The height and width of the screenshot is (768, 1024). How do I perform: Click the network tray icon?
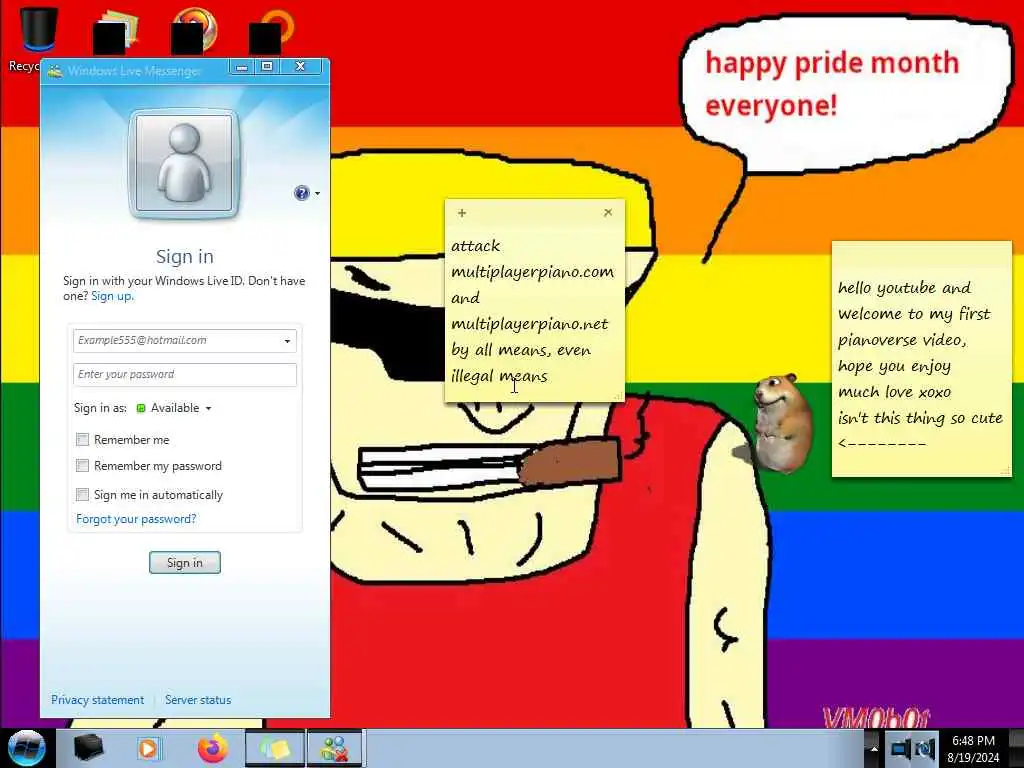[x=901, y=749]
